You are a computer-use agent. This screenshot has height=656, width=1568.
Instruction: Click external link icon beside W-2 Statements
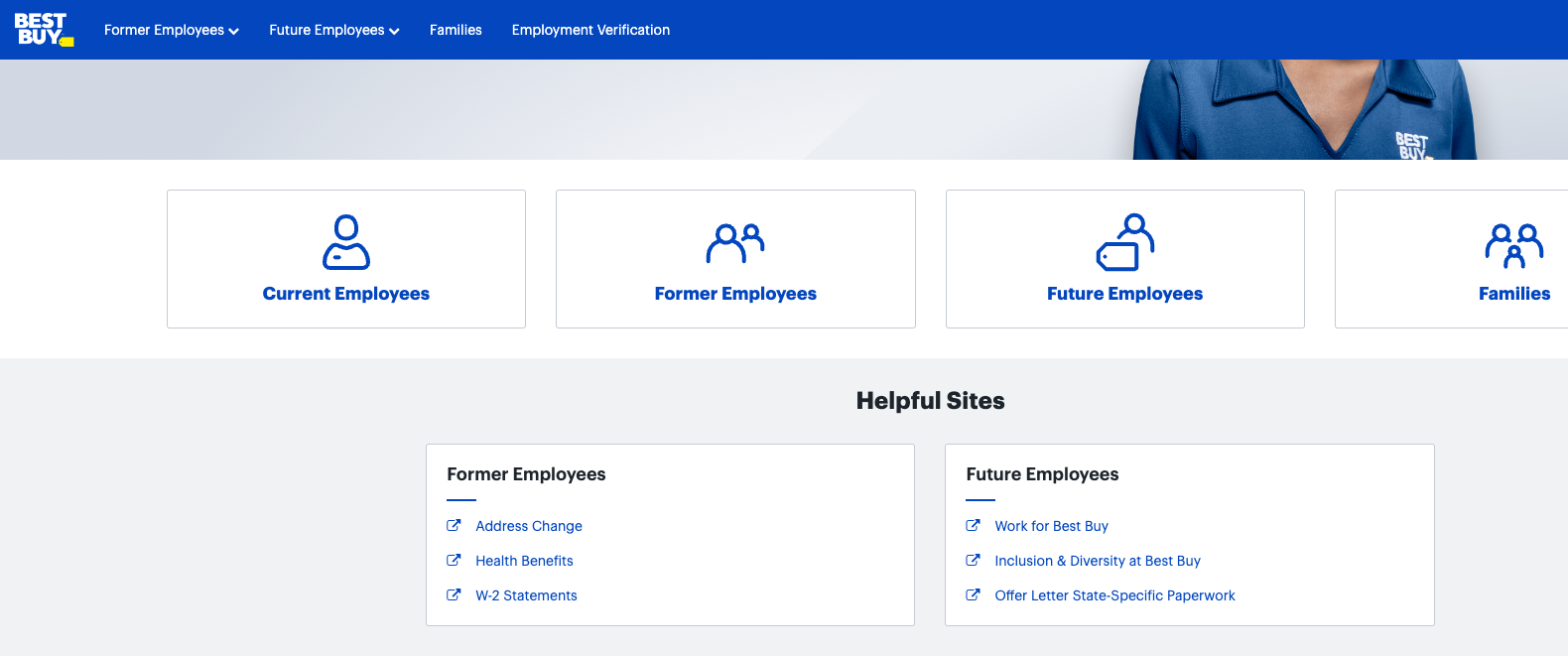click(454, 594)
